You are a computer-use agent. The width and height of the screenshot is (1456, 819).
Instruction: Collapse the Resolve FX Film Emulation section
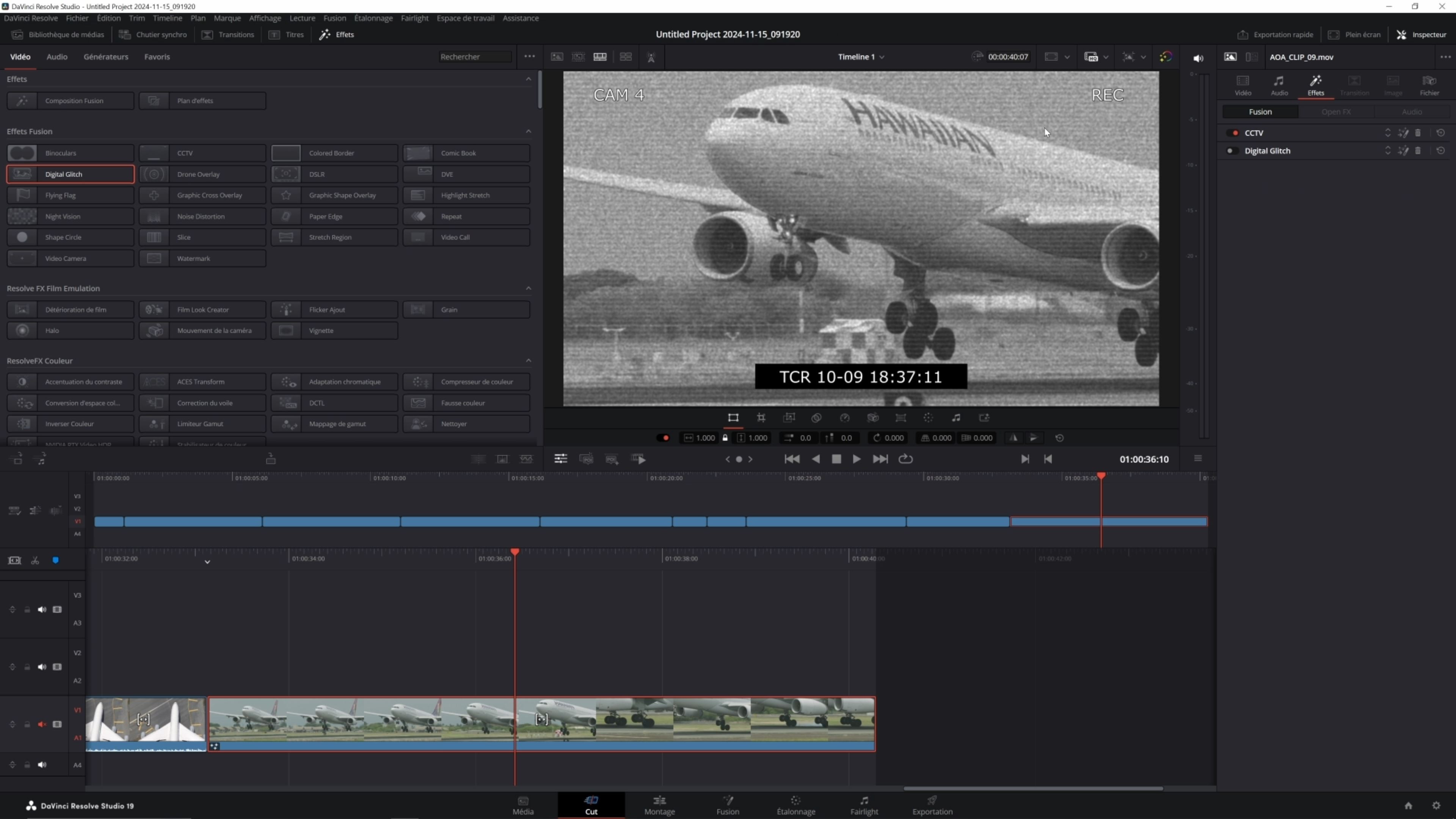[529, 288]
